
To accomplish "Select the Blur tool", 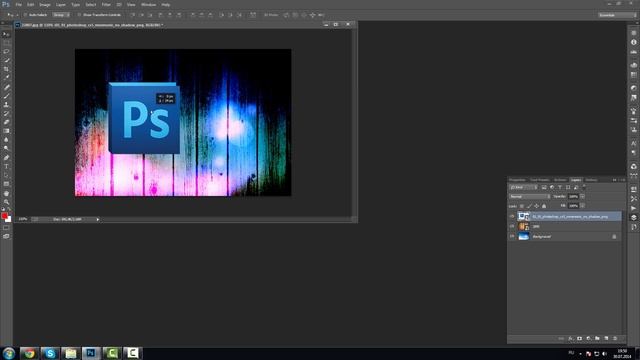I will (6, 140).
